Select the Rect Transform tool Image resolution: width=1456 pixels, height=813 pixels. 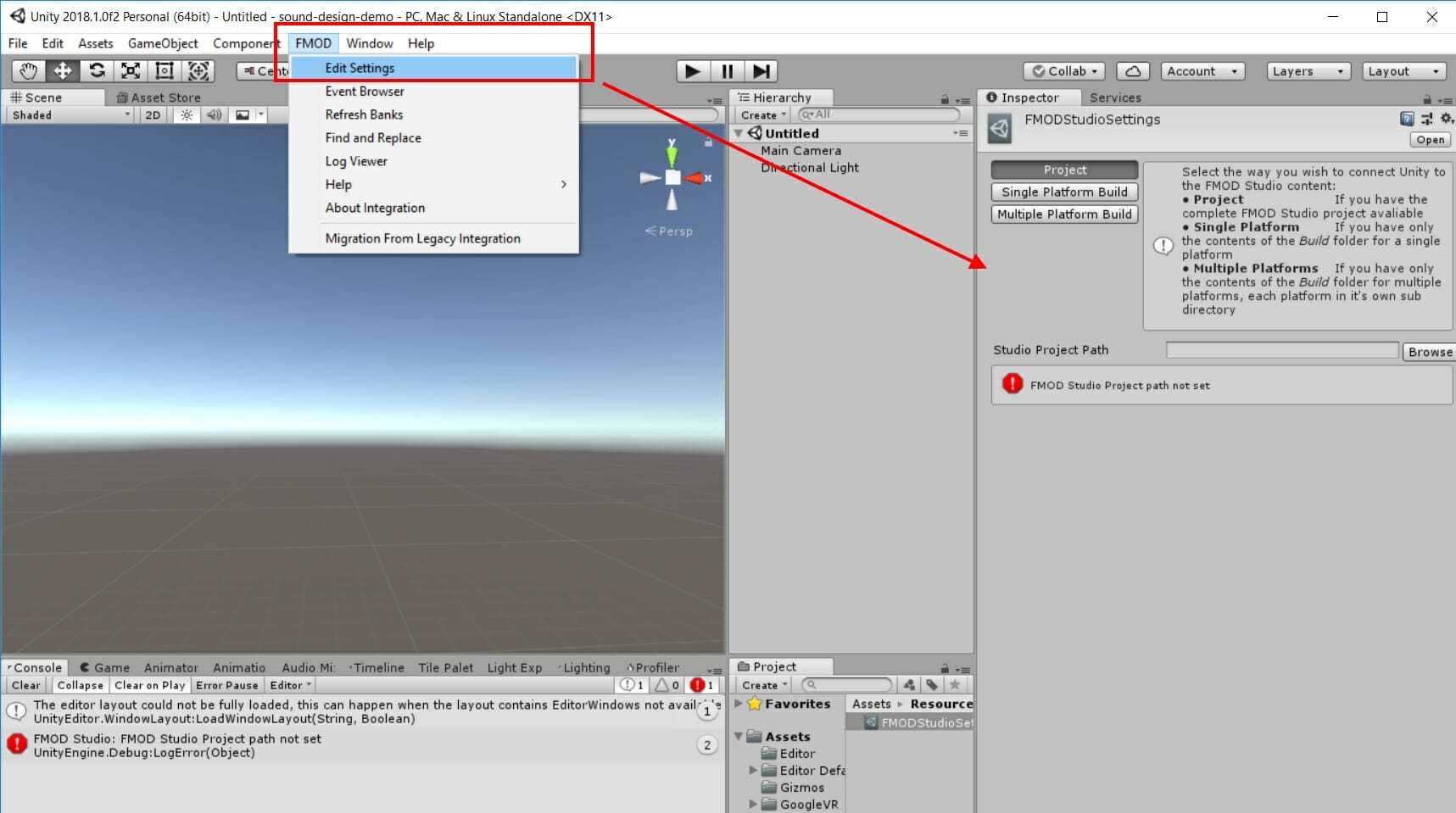(x=165, y=71)
